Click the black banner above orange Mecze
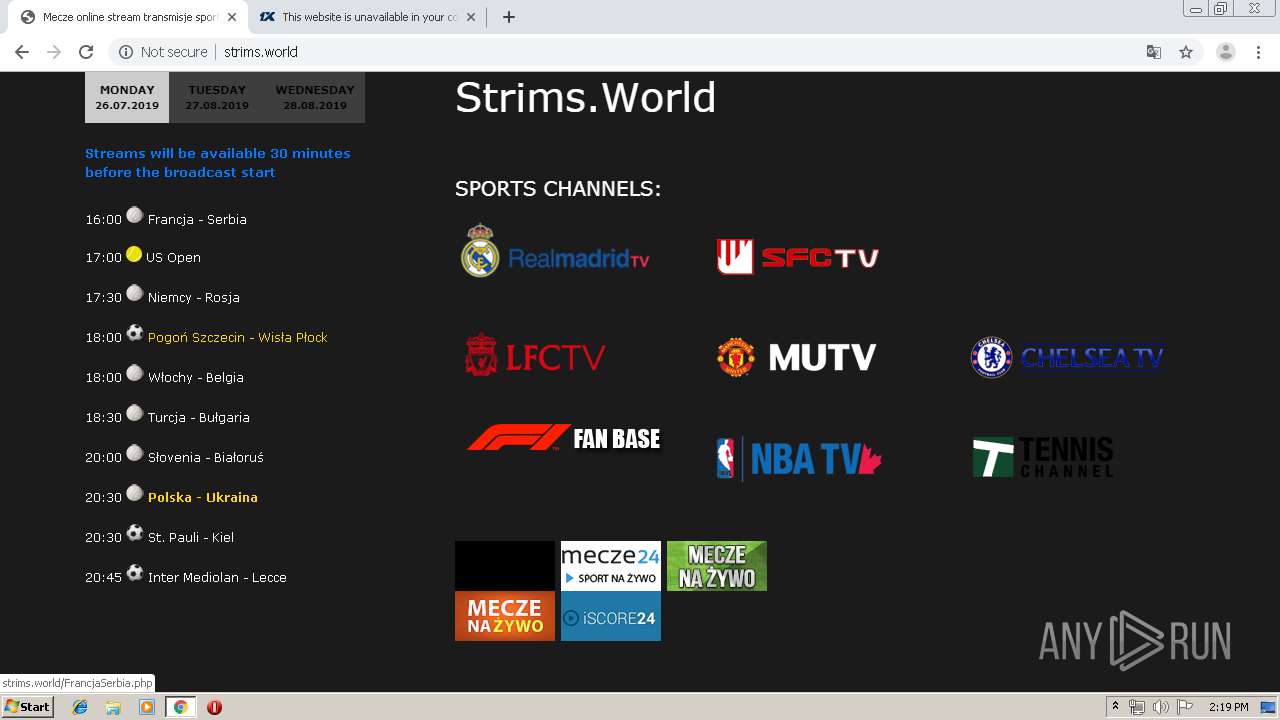 [505, 566]
